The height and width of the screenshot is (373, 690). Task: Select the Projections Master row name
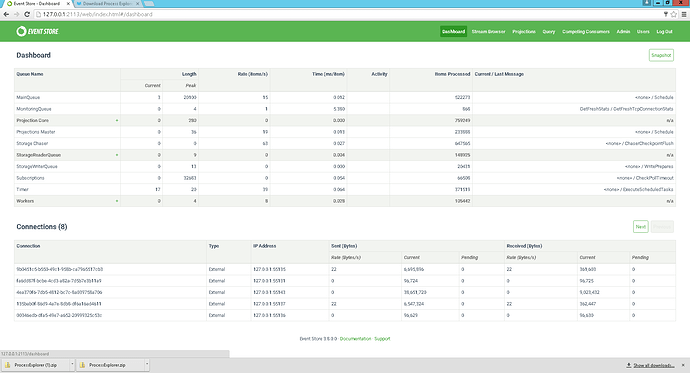(36, 132)
